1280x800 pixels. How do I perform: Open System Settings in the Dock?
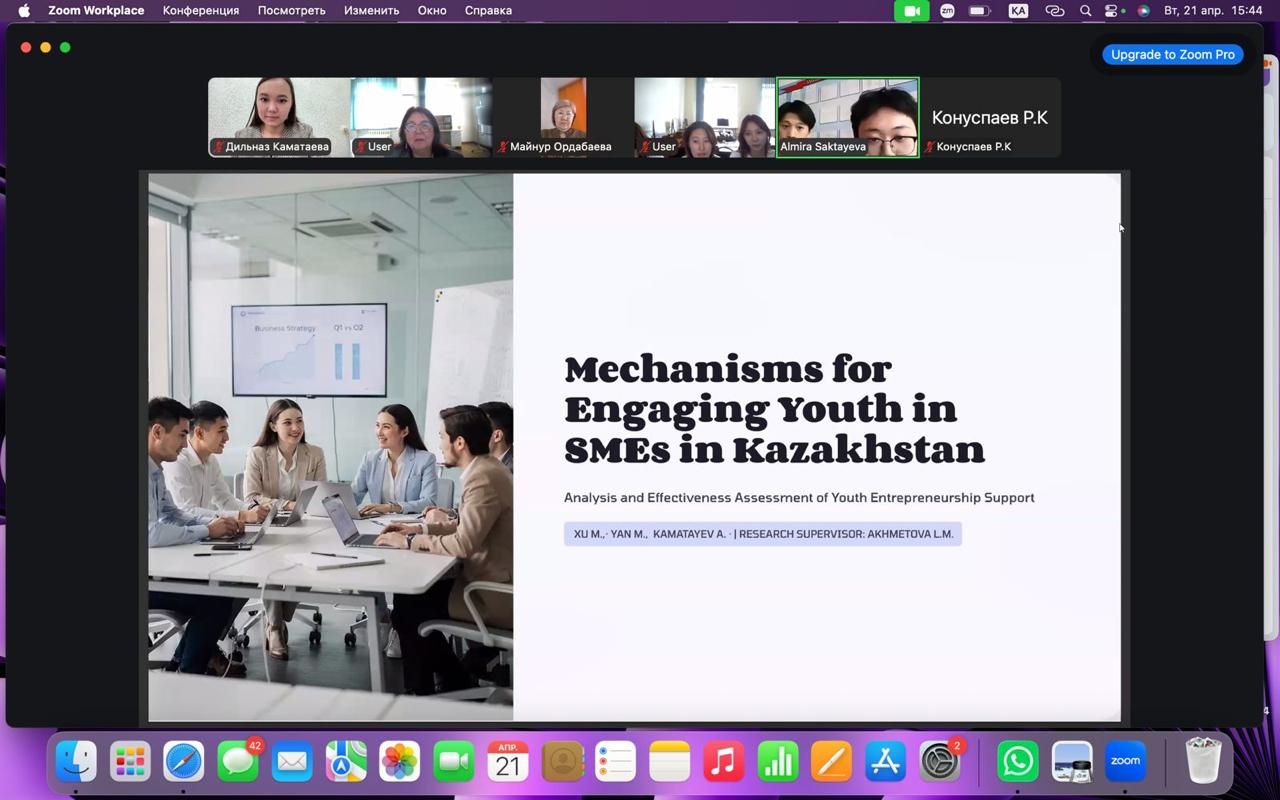939,762
